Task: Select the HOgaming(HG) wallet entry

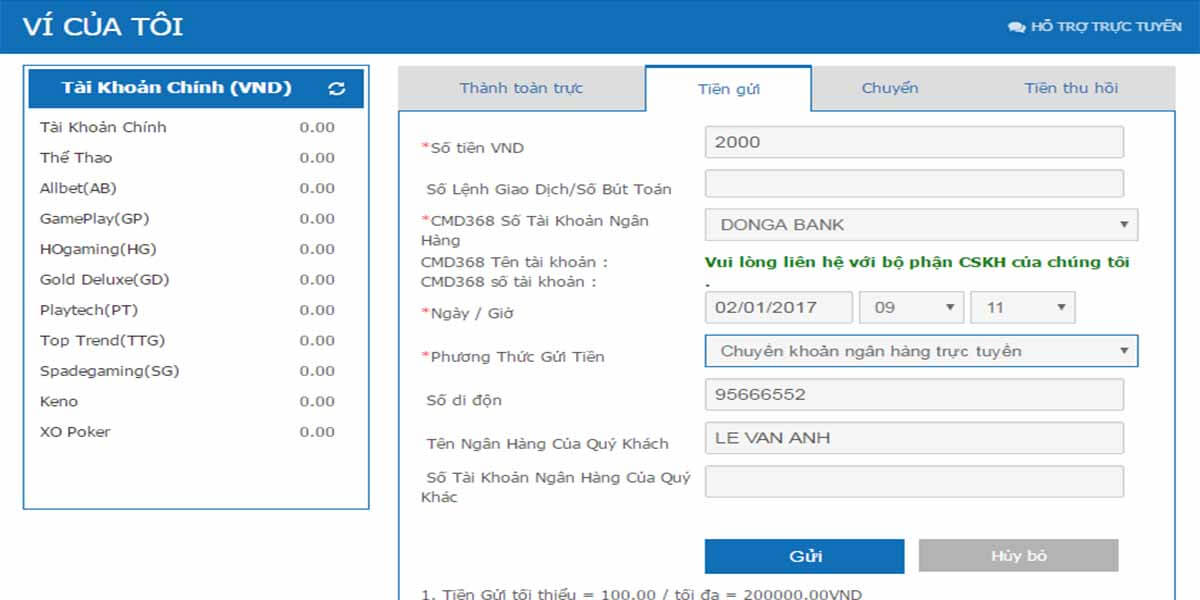Action: click(x=188, y=249)
